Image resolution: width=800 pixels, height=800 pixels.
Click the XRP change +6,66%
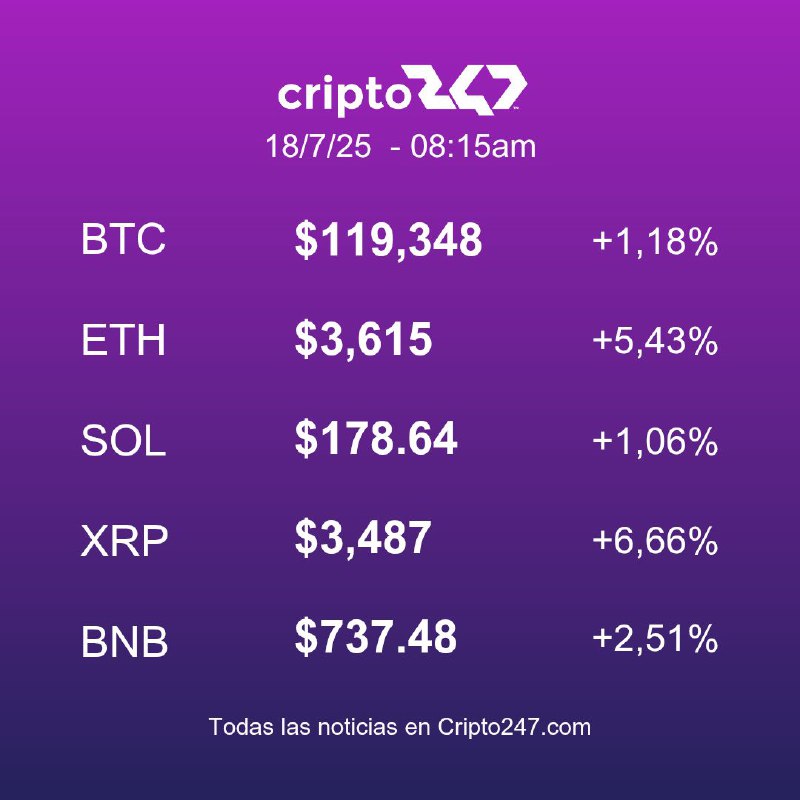(x=655, y=540)
